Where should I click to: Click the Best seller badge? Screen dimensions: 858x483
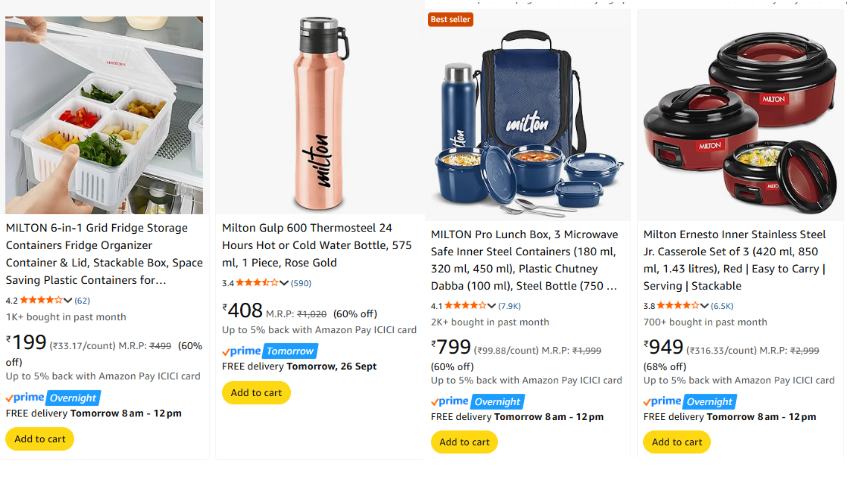click(450, 19)
